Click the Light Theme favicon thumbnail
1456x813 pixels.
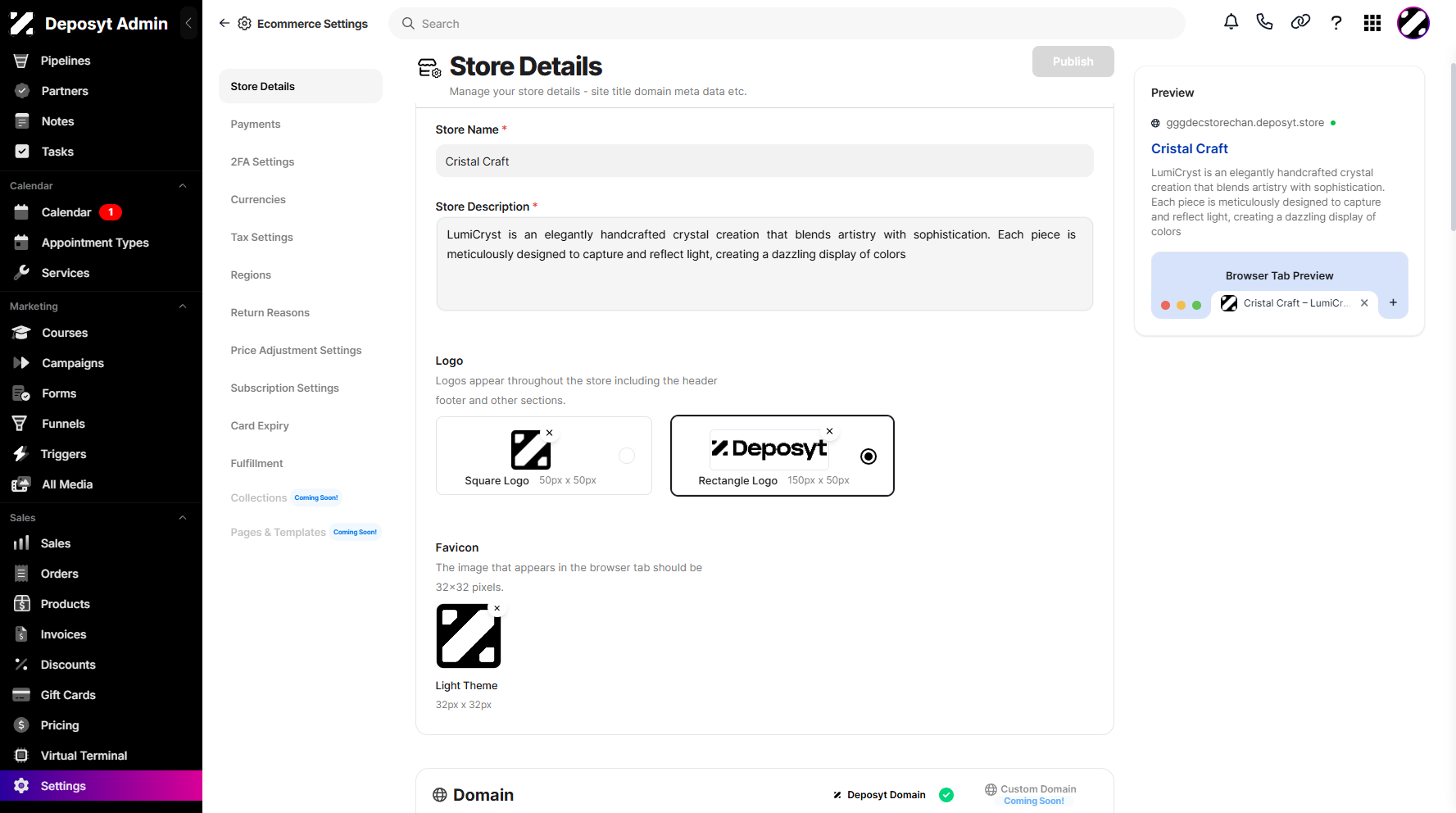tap(469, 636)
